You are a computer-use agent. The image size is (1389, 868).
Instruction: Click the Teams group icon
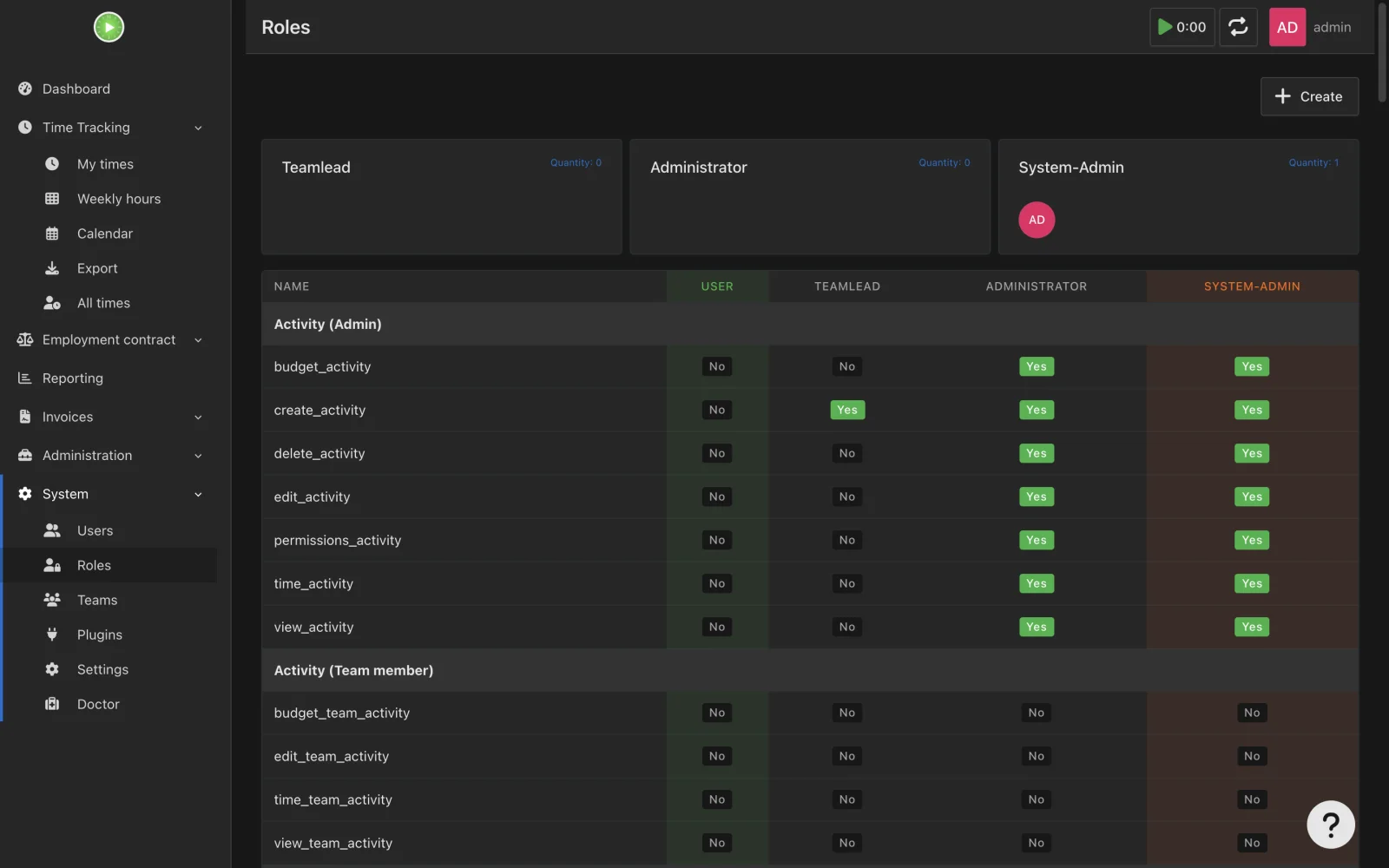pos(52,600)
